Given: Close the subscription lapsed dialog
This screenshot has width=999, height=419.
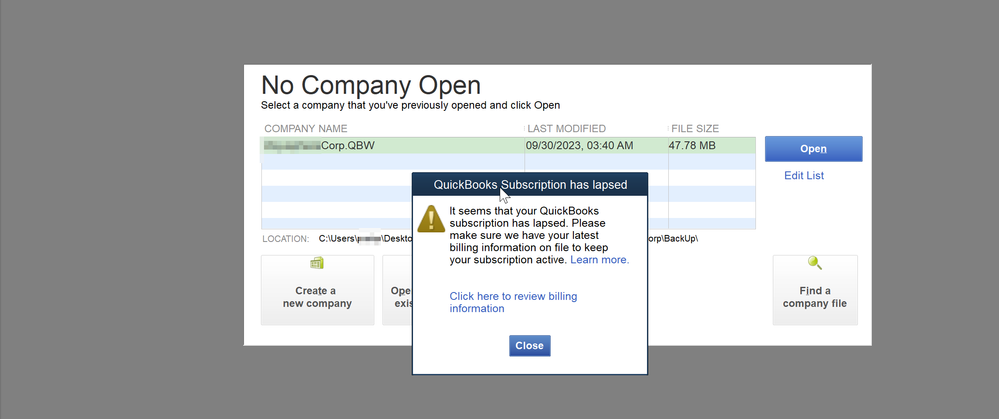Looking at the screenshot, I should coord(529,346).
